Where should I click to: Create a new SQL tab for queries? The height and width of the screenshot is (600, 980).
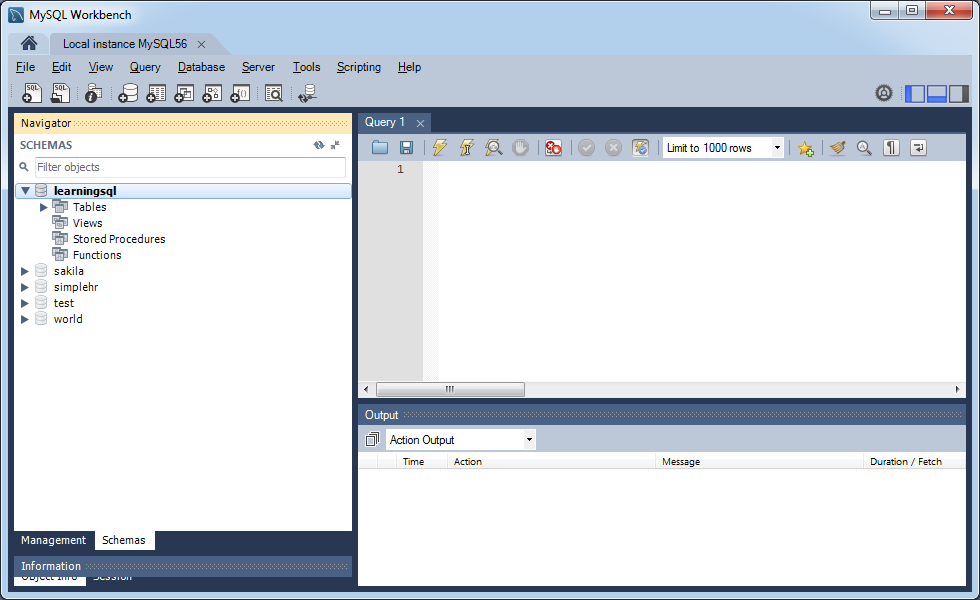point(32,93)
